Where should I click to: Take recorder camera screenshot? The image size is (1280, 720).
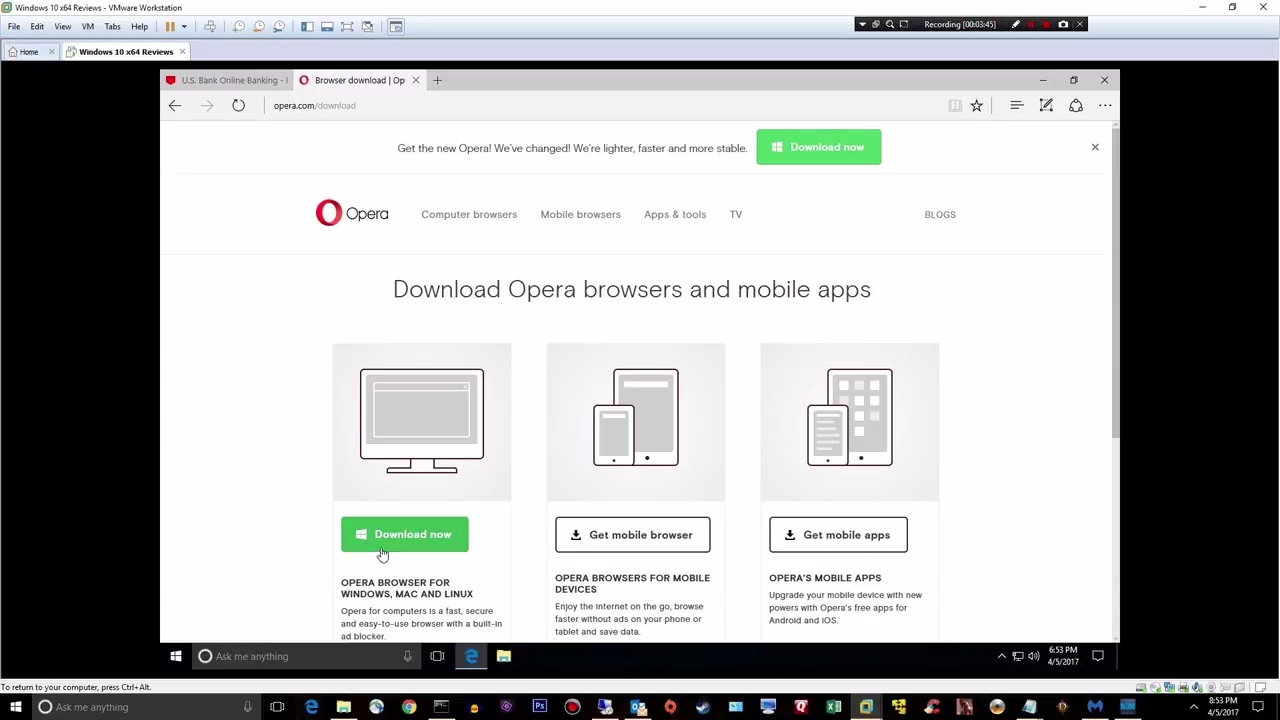tap(1063, 24)
